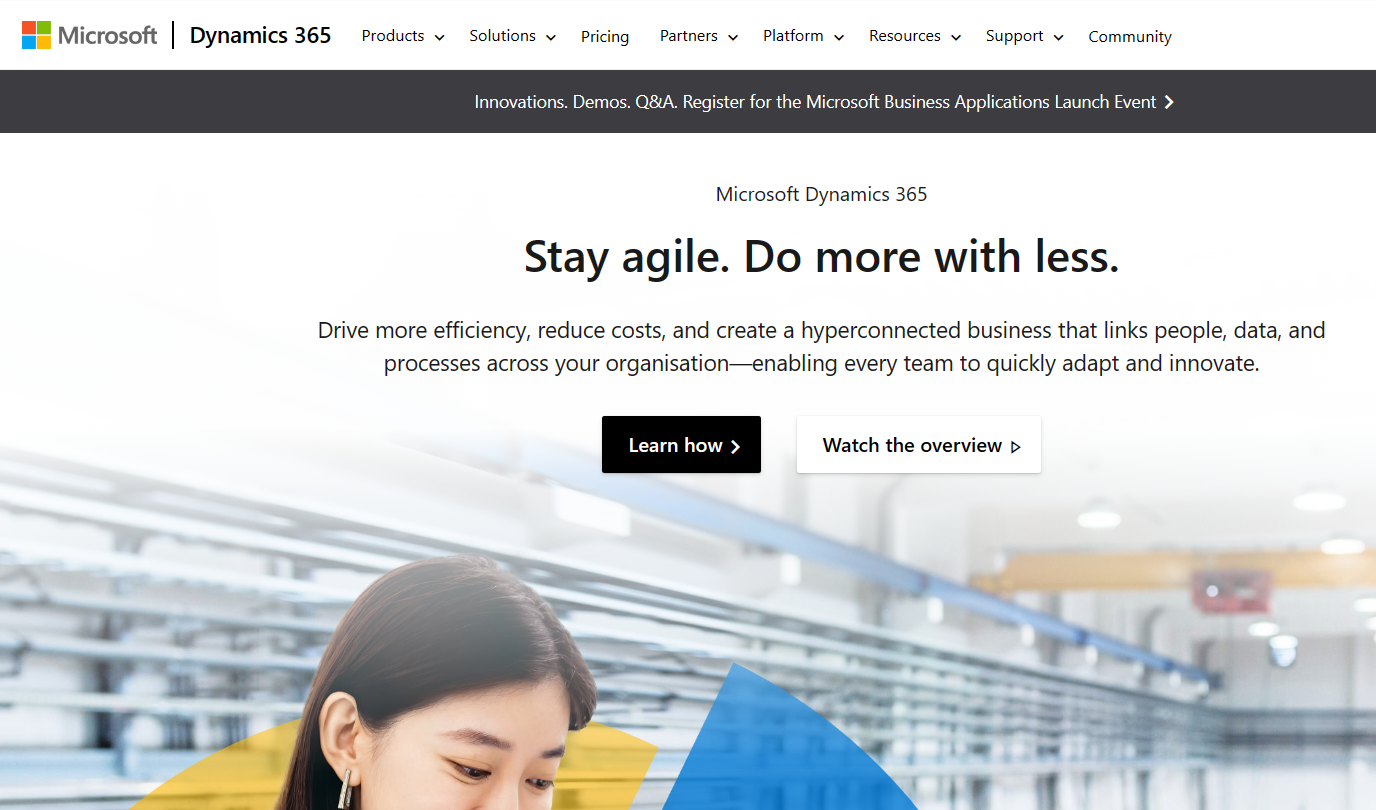Viewport: 1376px width, 810px height.
Task: Click the Dynamics 365 wordmark
Action: tap(260, 34)
